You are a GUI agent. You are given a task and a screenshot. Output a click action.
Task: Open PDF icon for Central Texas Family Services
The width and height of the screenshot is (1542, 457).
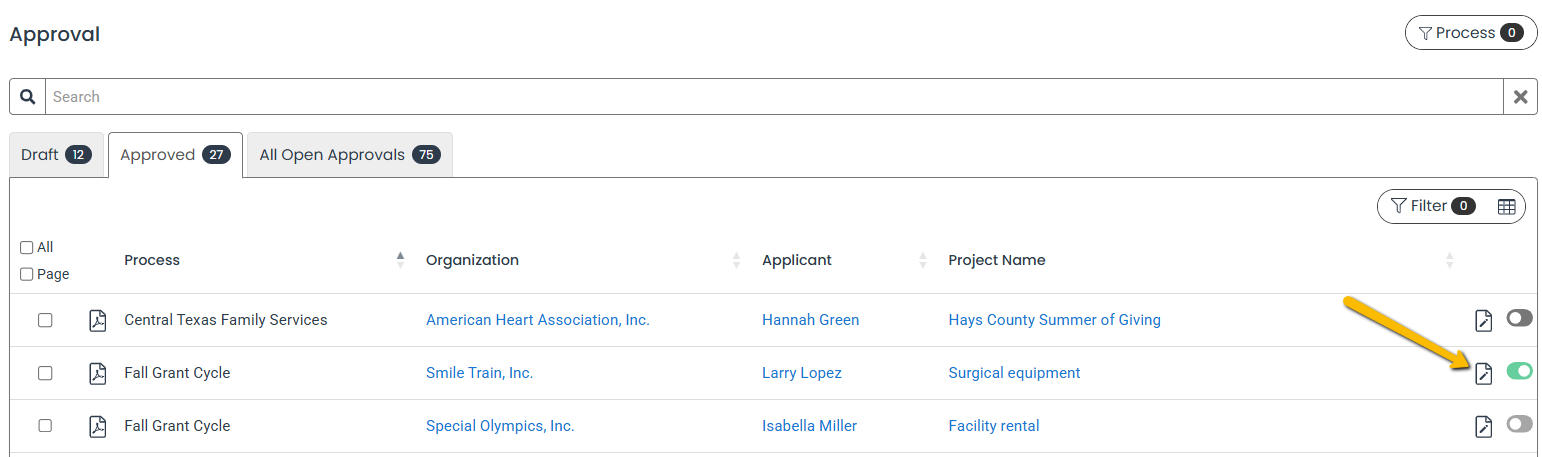pyautogui.click(x=97, y=320)
